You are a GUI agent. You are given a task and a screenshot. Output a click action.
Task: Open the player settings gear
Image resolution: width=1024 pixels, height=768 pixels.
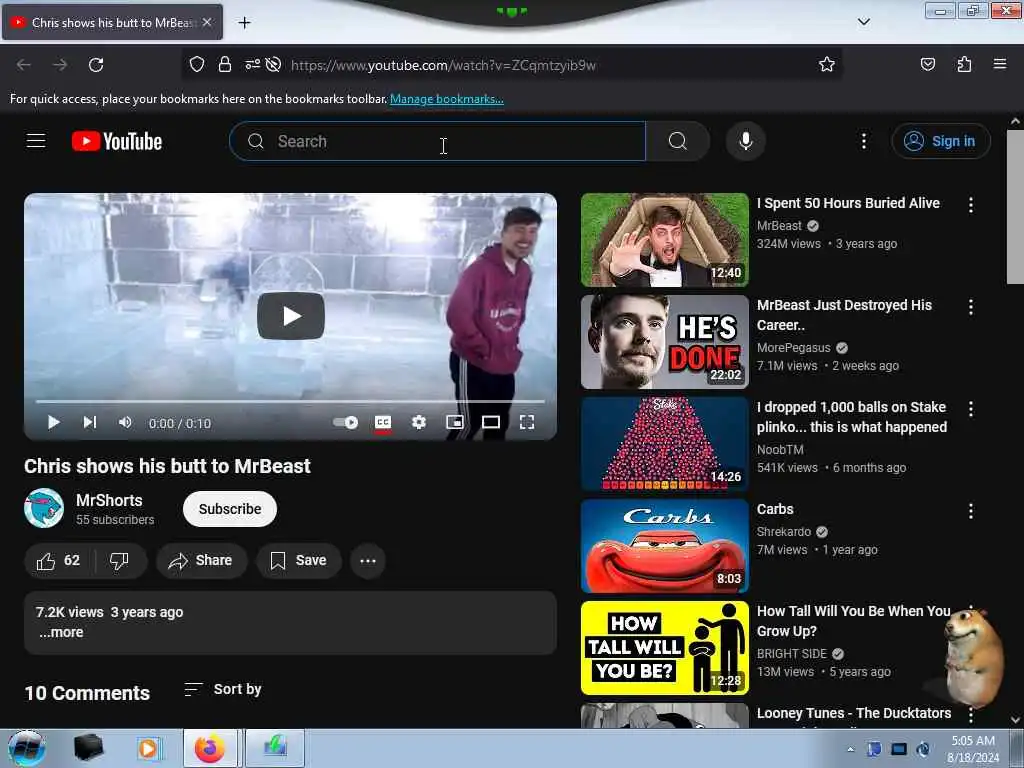419,423
